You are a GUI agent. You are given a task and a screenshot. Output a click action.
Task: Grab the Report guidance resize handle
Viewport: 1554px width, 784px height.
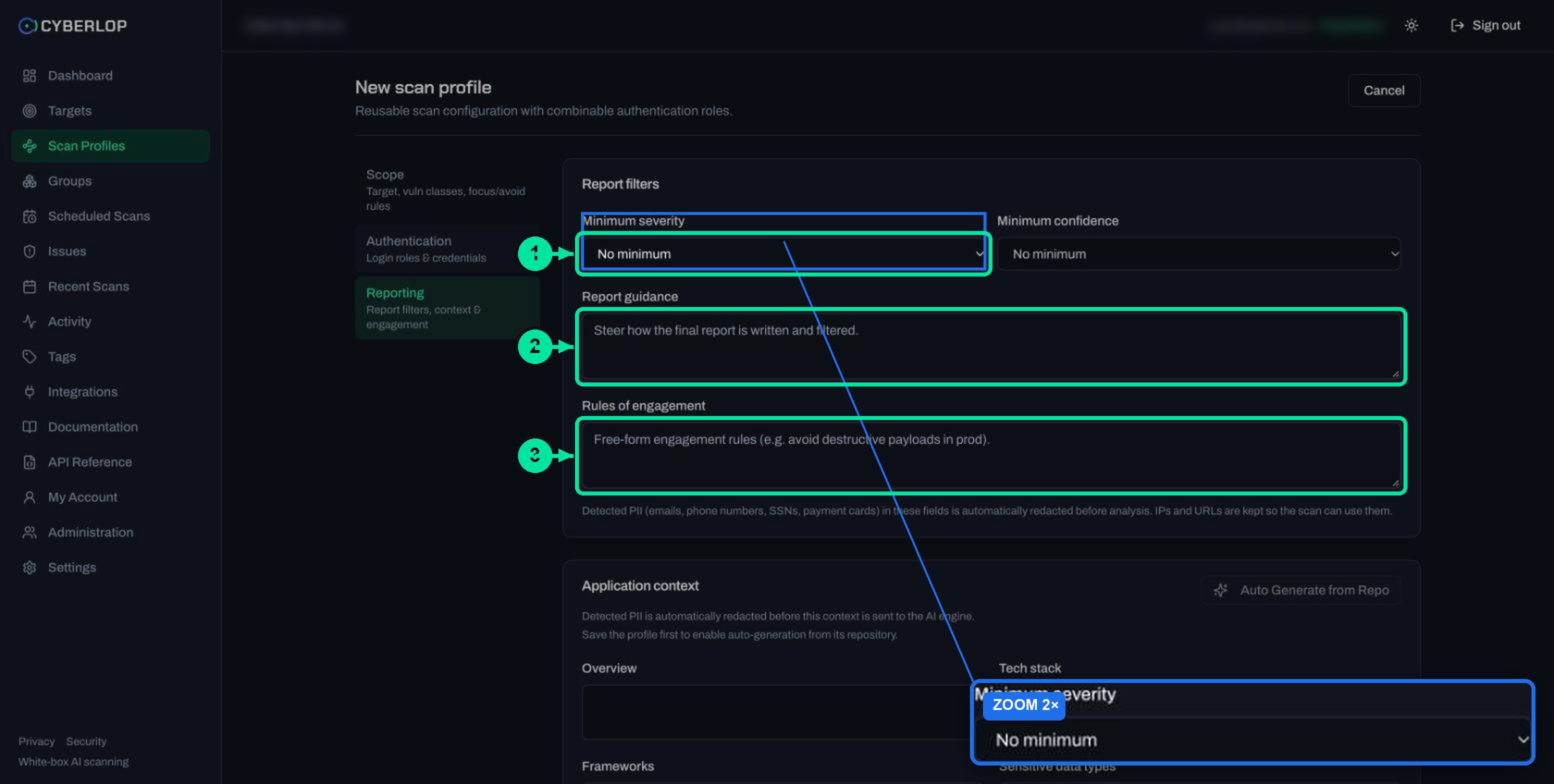pyautogui.click(x=1395, y=374)
